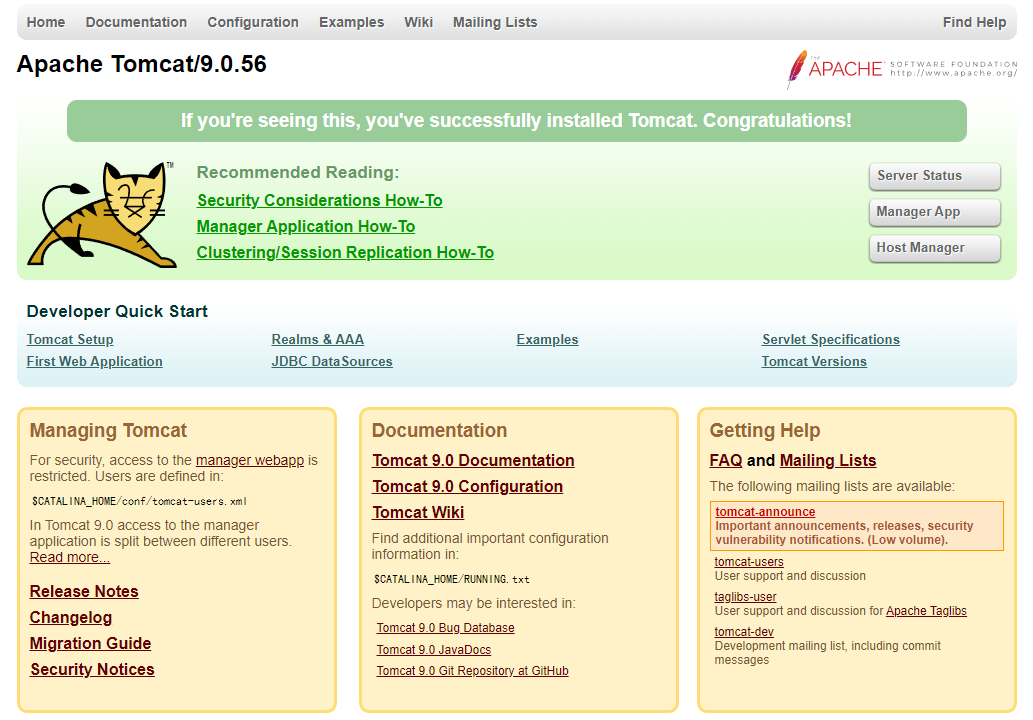Open the First Web Application link
The height and width of the screenshot is (720, 1033).
[x=94, y=362]
